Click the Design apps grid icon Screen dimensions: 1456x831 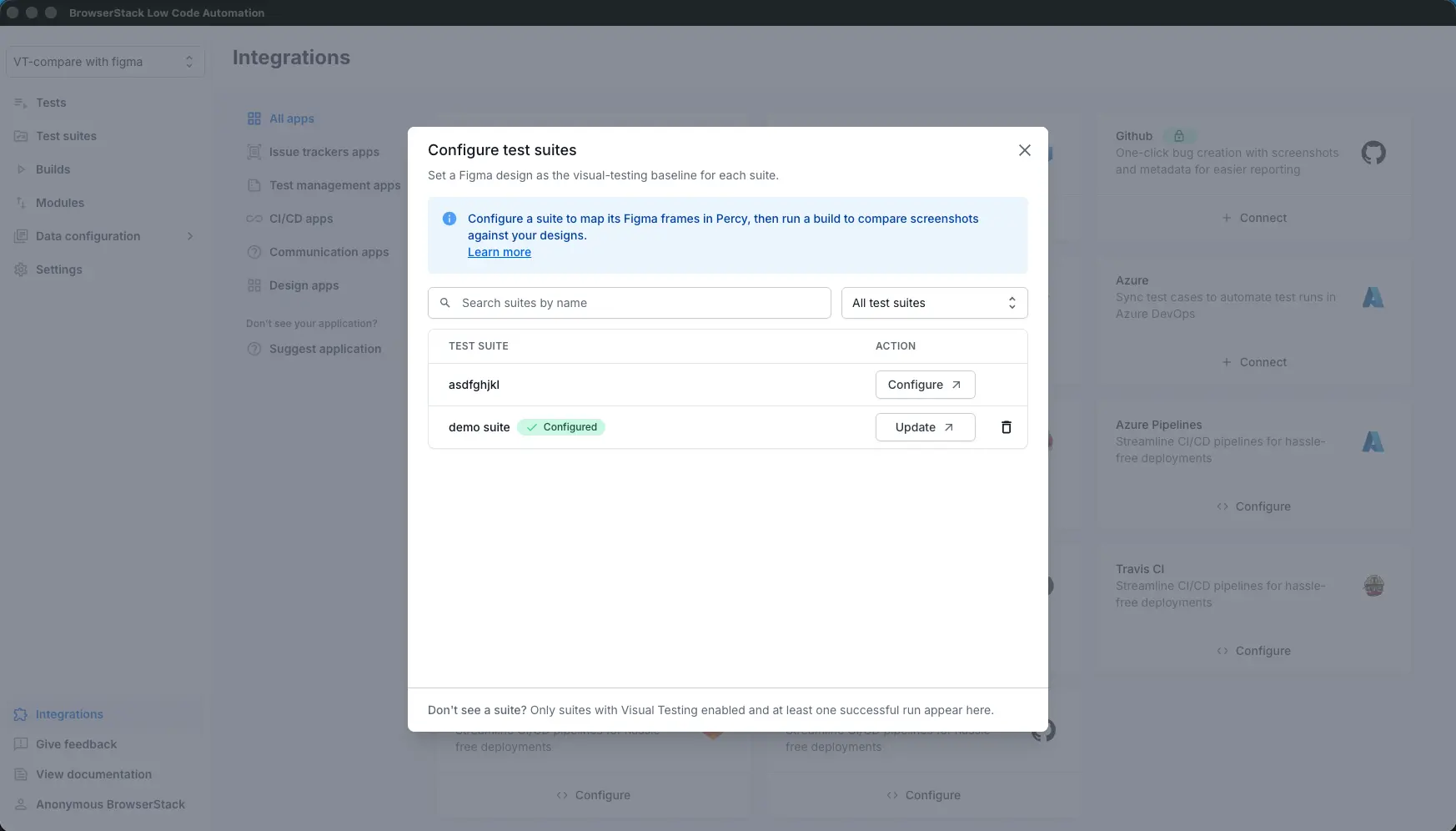[x=254, y=285]
